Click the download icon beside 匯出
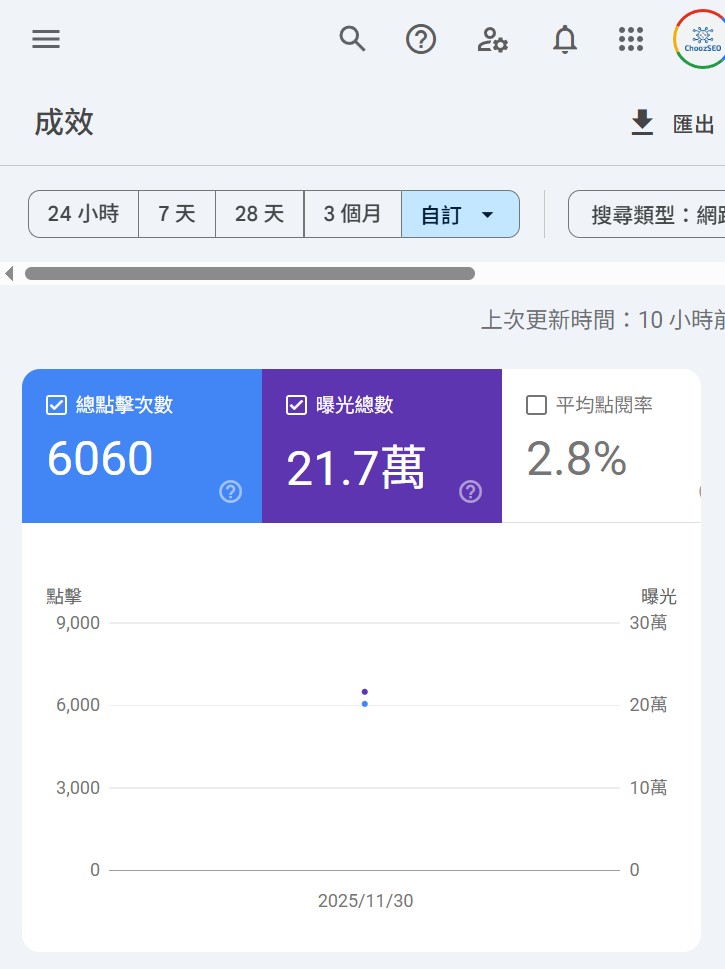Viewport: 725px width, 969px height. 642,123
